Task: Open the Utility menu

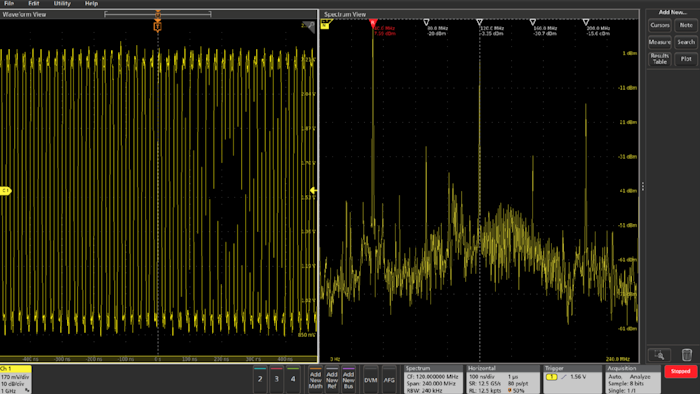Action: pyautogui.click(x=62, y=4)
